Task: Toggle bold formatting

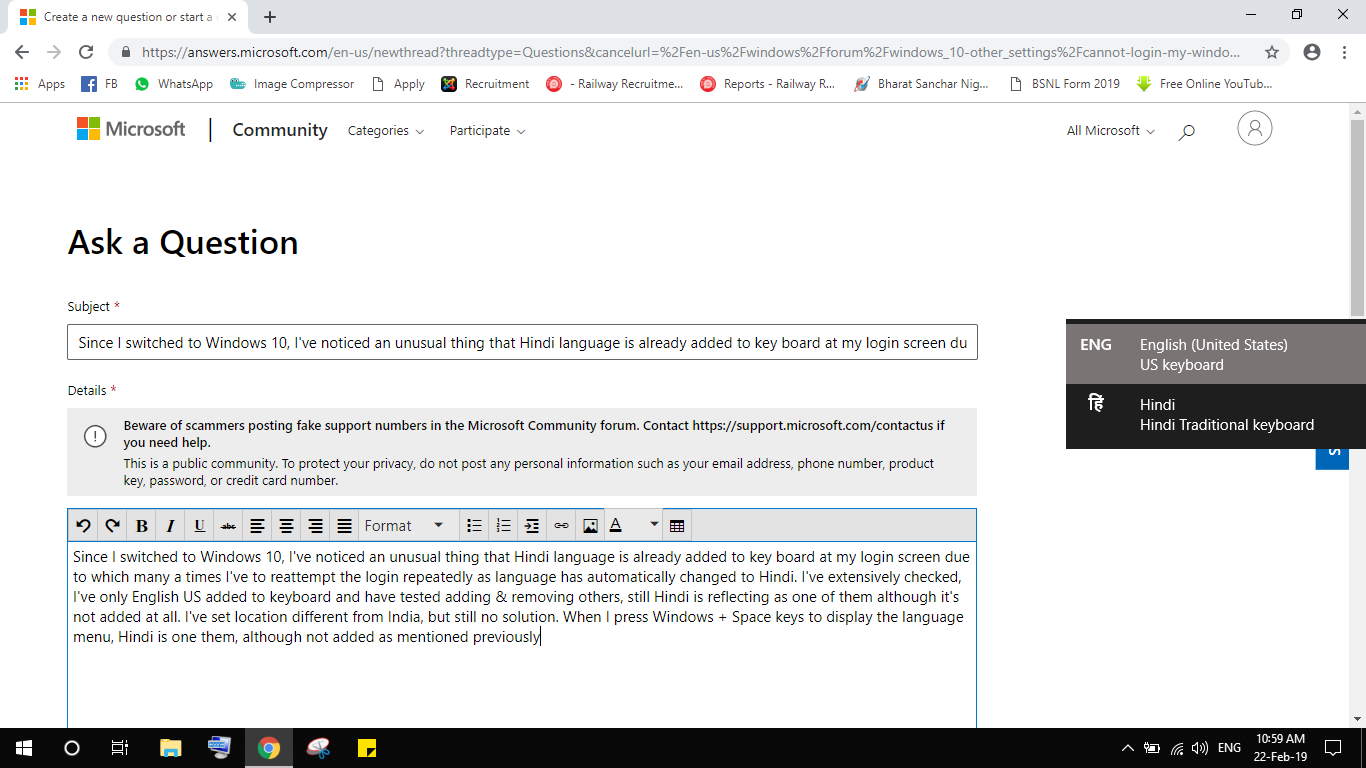Action: pos(141,525)
